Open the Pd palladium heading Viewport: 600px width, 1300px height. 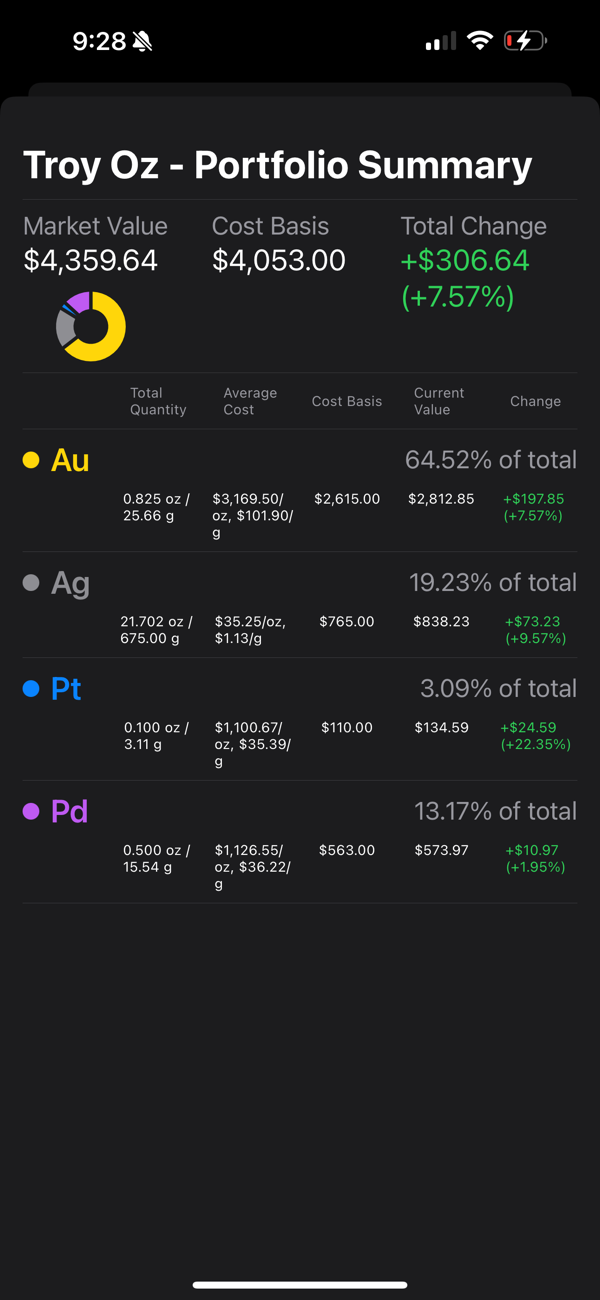pos(69,811)
